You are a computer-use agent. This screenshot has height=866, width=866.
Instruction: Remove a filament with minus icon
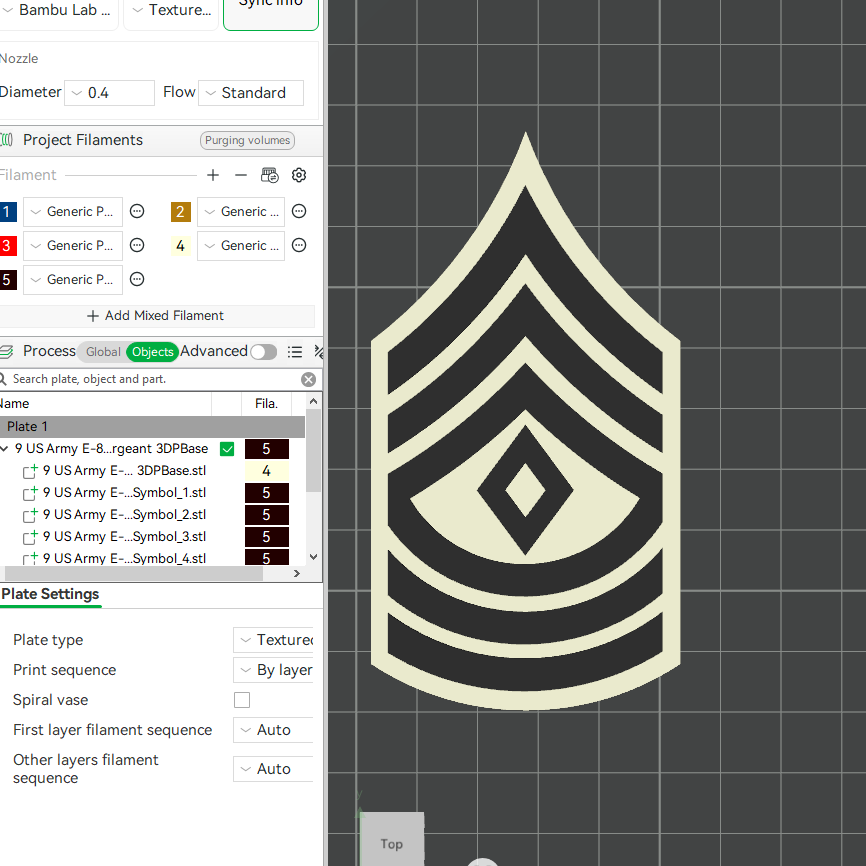coord(241,175)
